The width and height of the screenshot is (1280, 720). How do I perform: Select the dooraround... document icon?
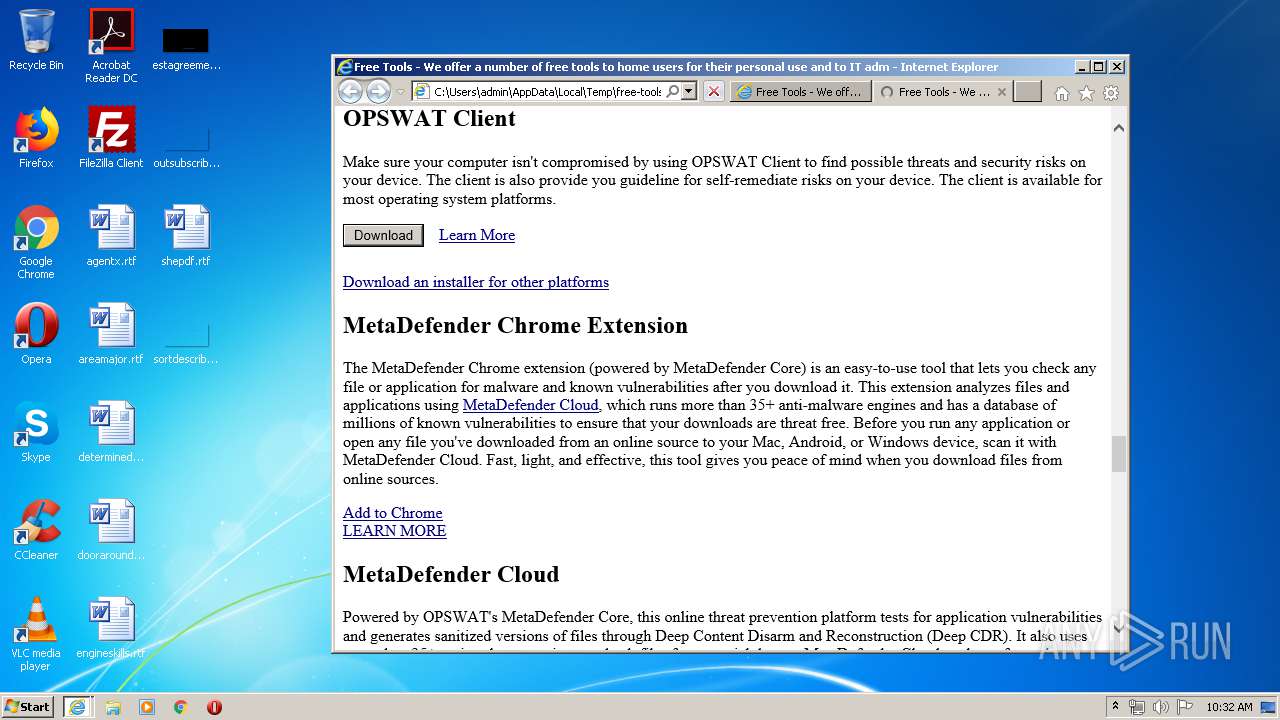[111, 530]
